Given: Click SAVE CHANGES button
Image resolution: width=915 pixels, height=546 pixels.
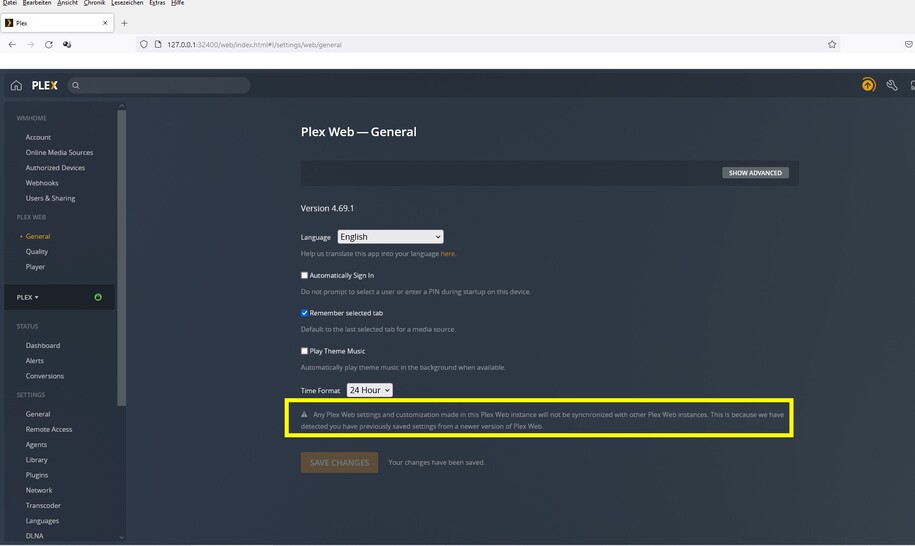Looking at the screenshot, I should (x=339, y=463).
